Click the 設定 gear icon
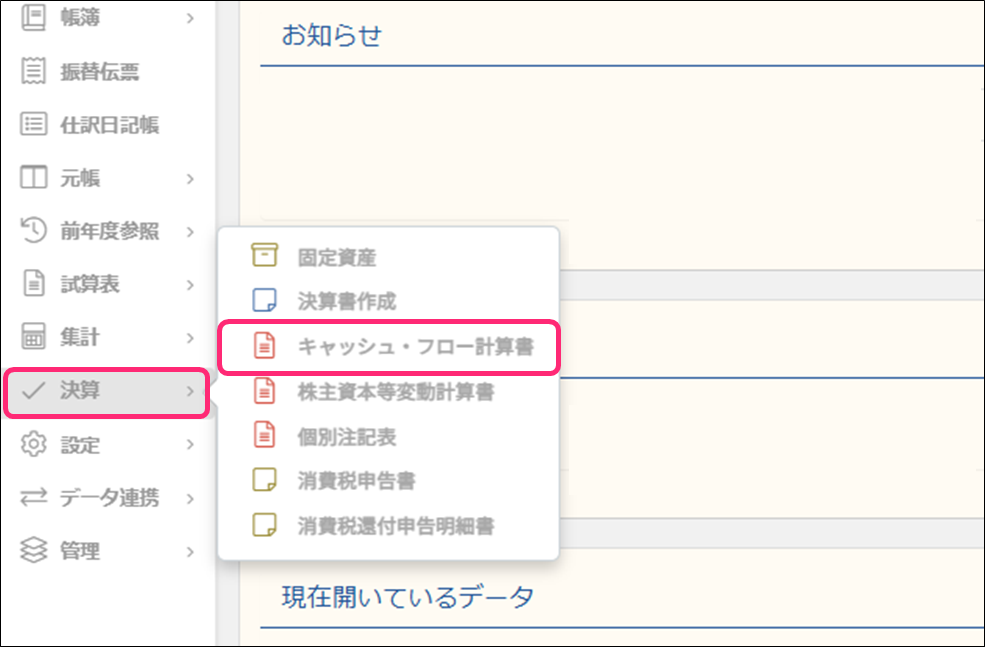Screen dimensions: 985x647 tap(34, 445)
